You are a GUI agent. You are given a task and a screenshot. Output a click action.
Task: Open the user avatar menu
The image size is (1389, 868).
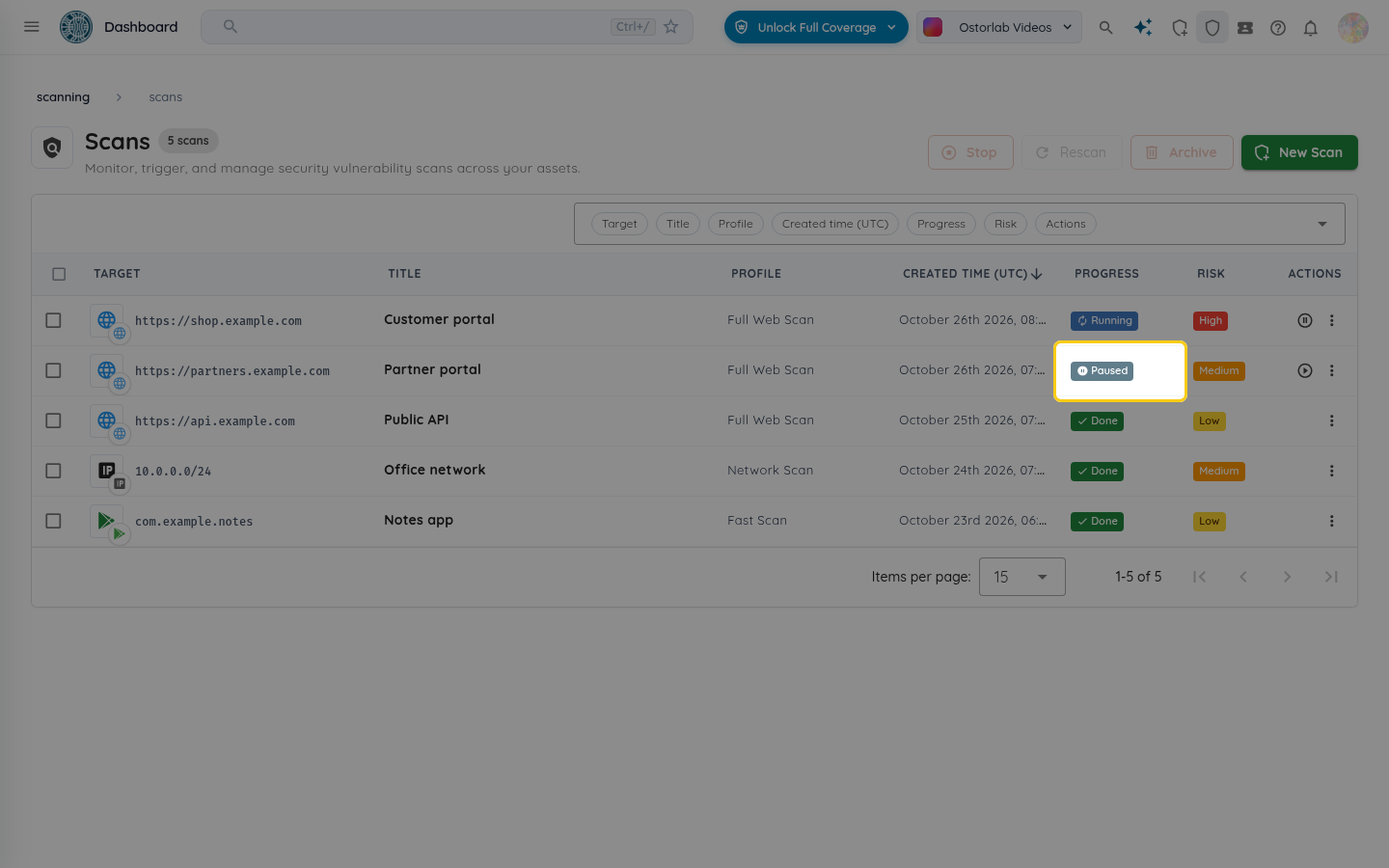click(1353, 27)
